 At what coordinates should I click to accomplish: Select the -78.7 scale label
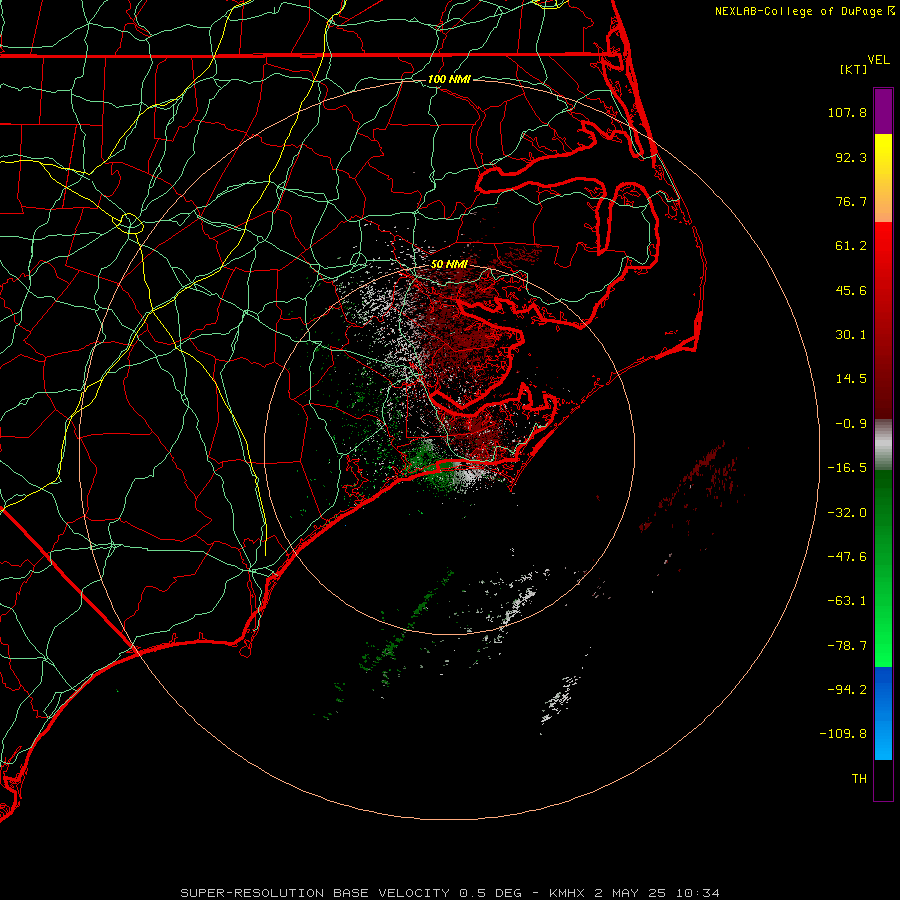847,646
